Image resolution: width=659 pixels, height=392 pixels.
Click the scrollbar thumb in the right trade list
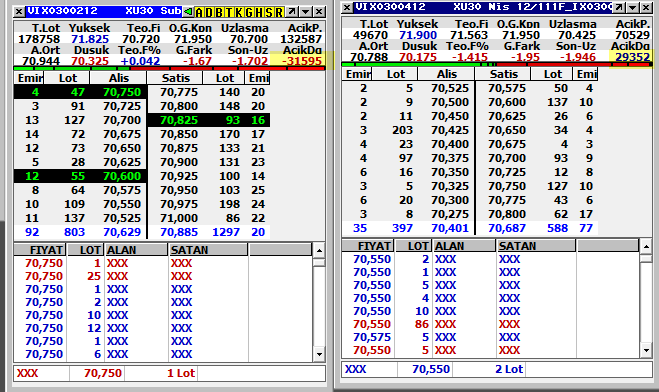pos(646,258)
